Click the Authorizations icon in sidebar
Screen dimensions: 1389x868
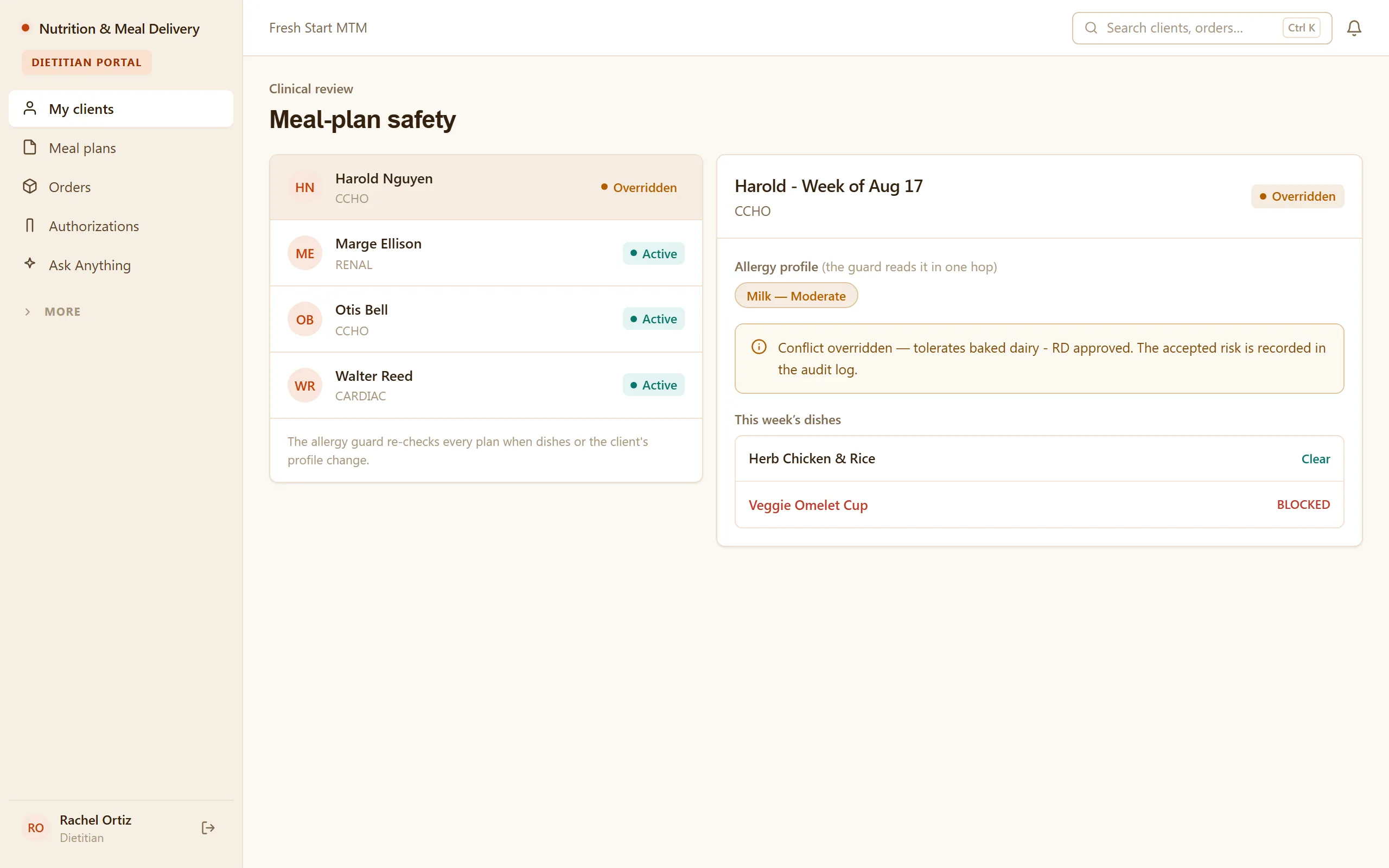pyautogui.click(x=30, y=226)
